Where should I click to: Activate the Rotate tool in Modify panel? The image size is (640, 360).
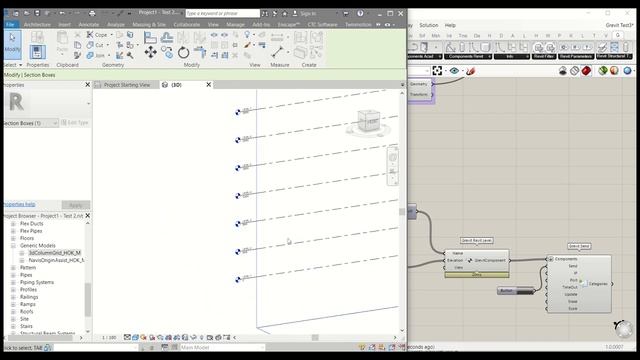pos(183,52)
